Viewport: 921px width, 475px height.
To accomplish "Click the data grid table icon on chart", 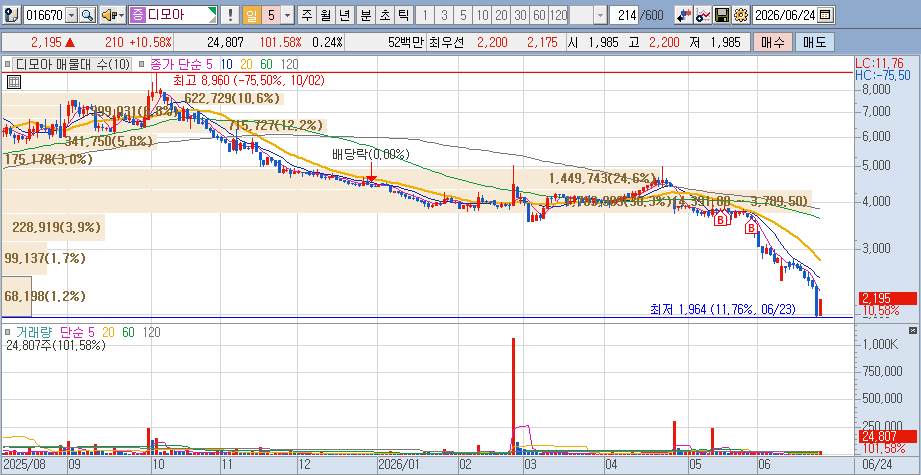I will 14,82.
